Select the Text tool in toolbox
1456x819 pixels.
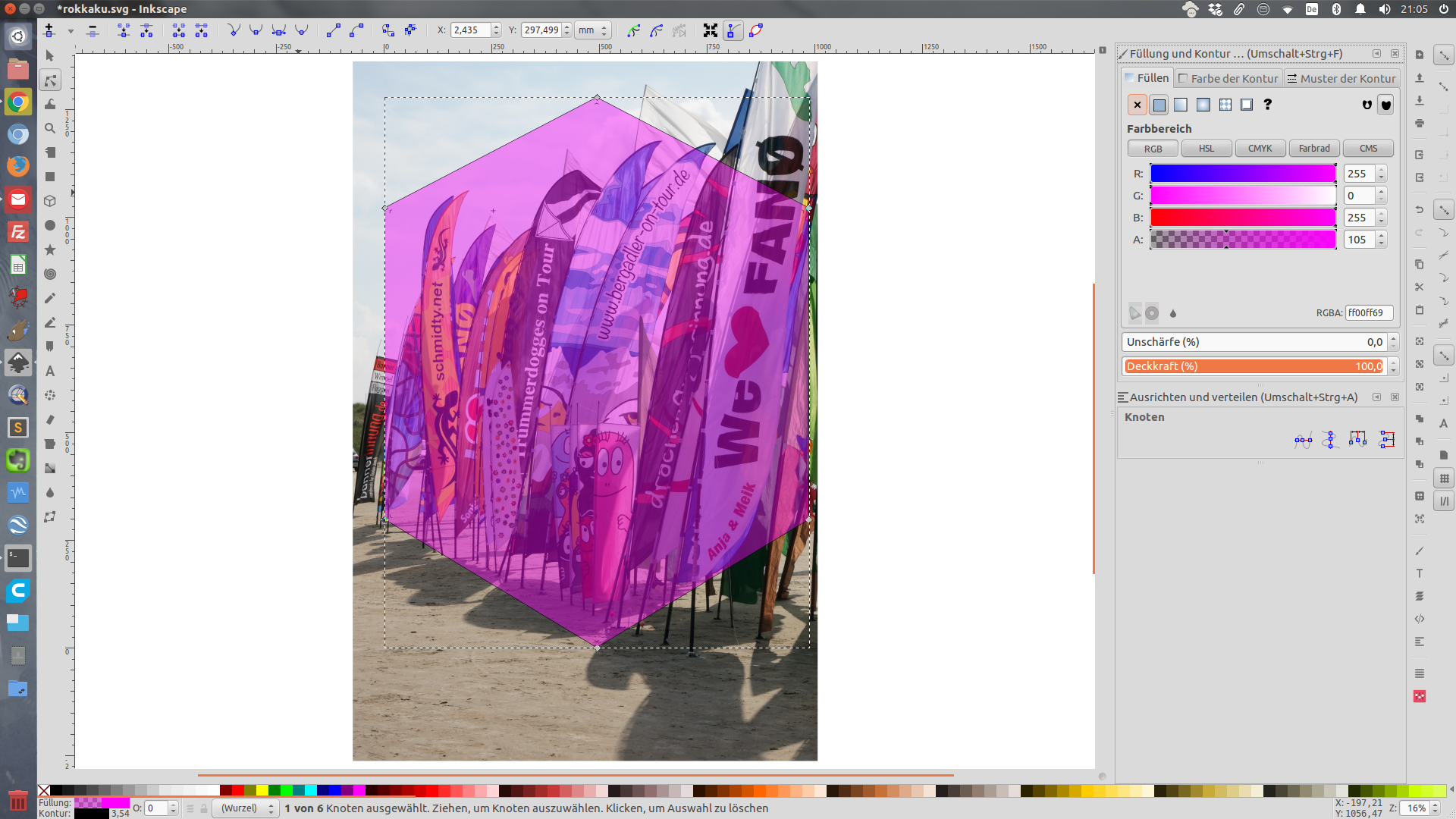(x=50, y=371)
